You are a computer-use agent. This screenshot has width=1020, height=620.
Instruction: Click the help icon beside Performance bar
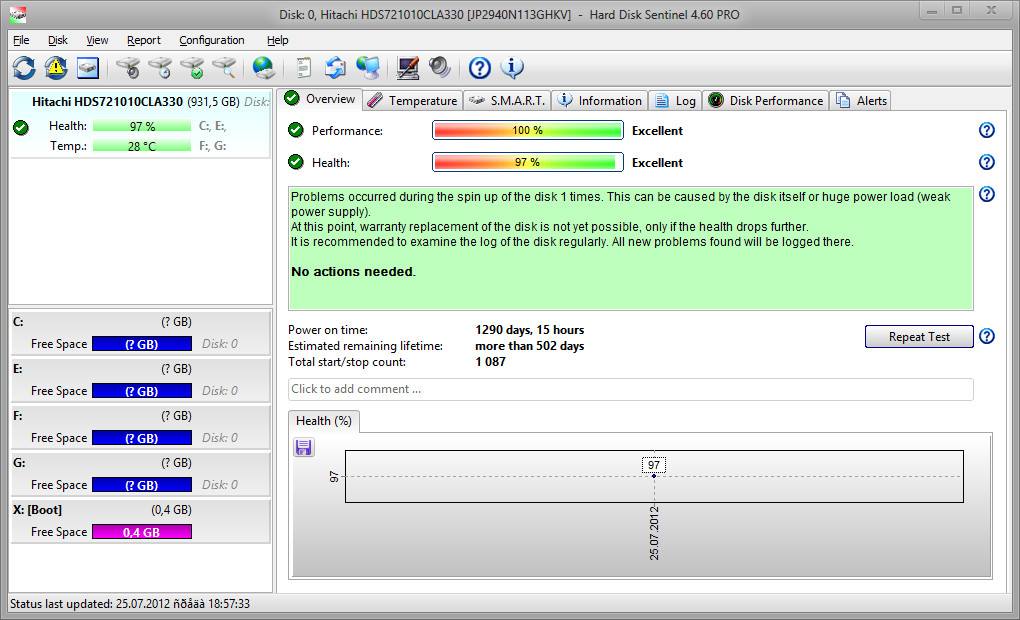tap(986, 130)
